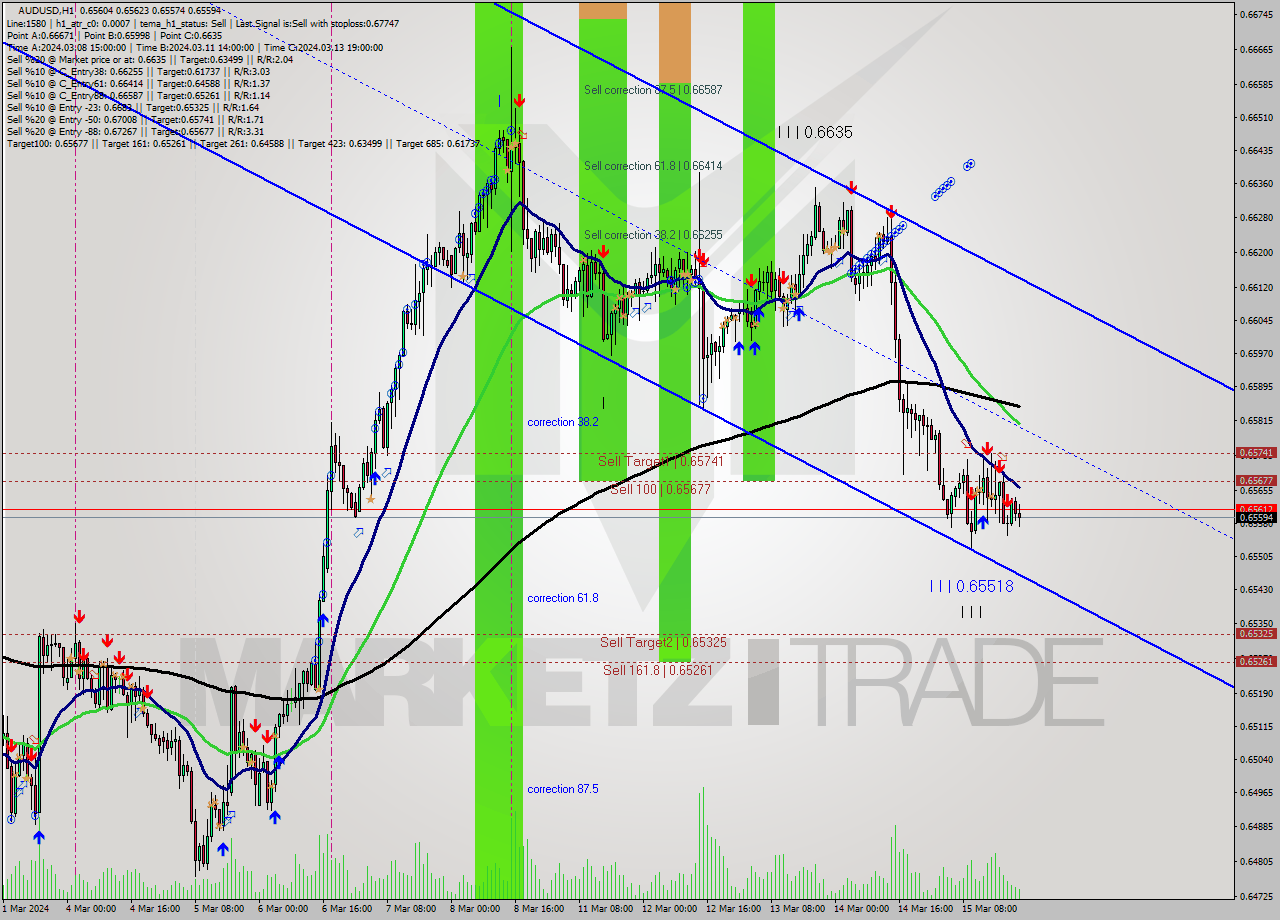Select 'Sell 100 | 0.65677' label
1280x920 pixels.
pyautogui.click(x=660, y=489)
